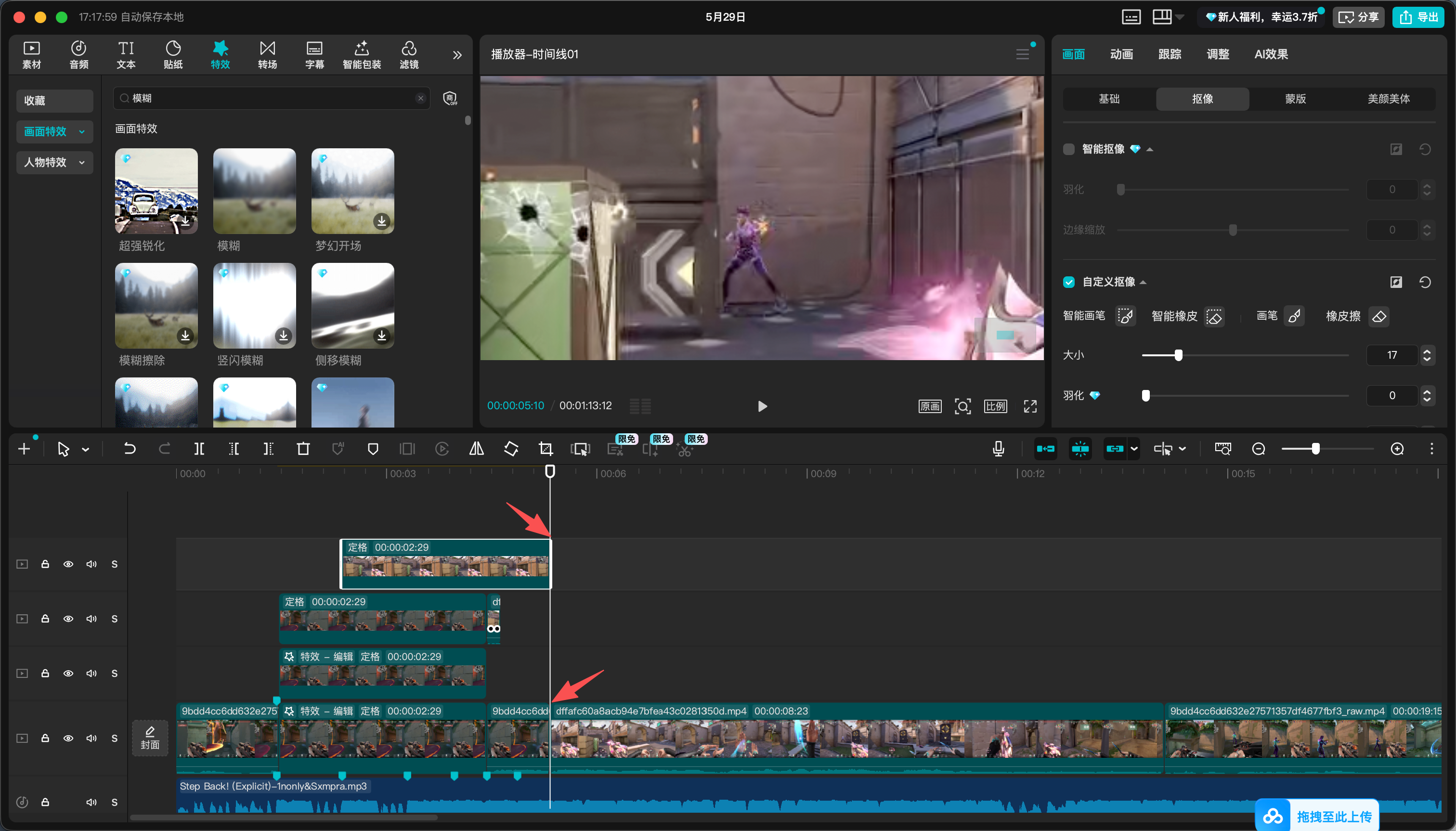Activate the smart brush (智能画笔) tool
The width and height of the screenshot is (1456, 831).
tap(1125, 316)
